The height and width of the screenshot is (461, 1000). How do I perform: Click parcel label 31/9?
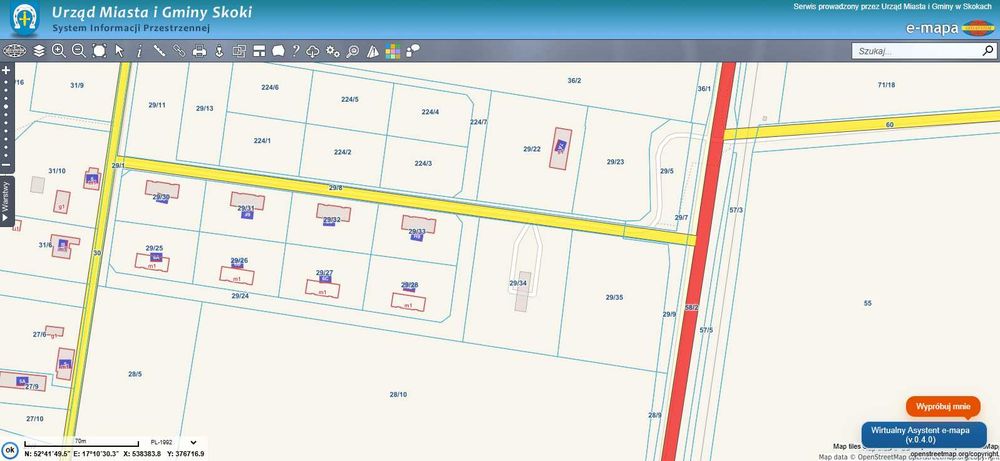(77, 85)
